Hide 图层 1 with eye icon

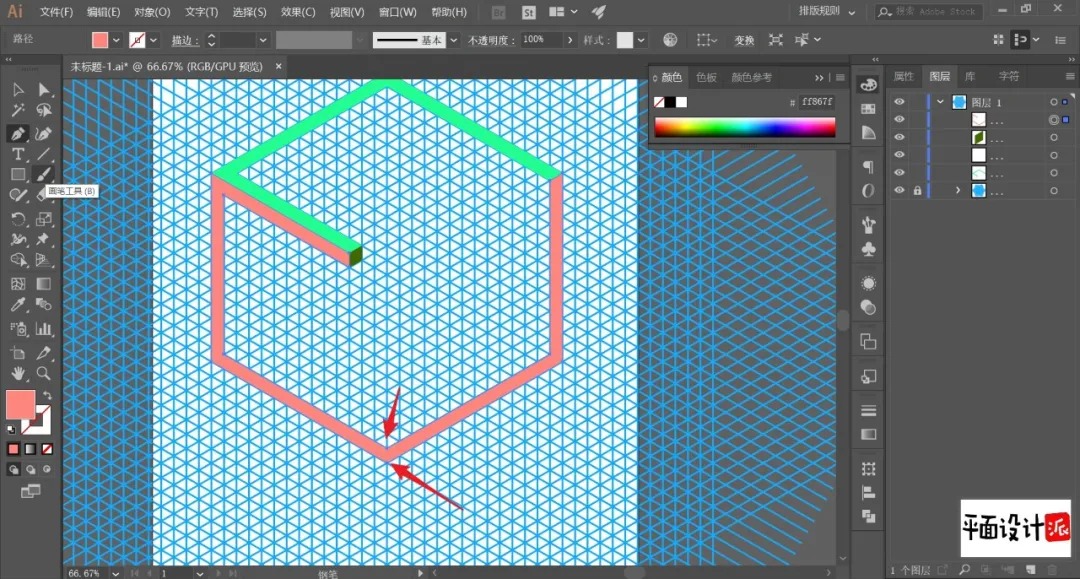pyautogui.click(x=899, y=102)
